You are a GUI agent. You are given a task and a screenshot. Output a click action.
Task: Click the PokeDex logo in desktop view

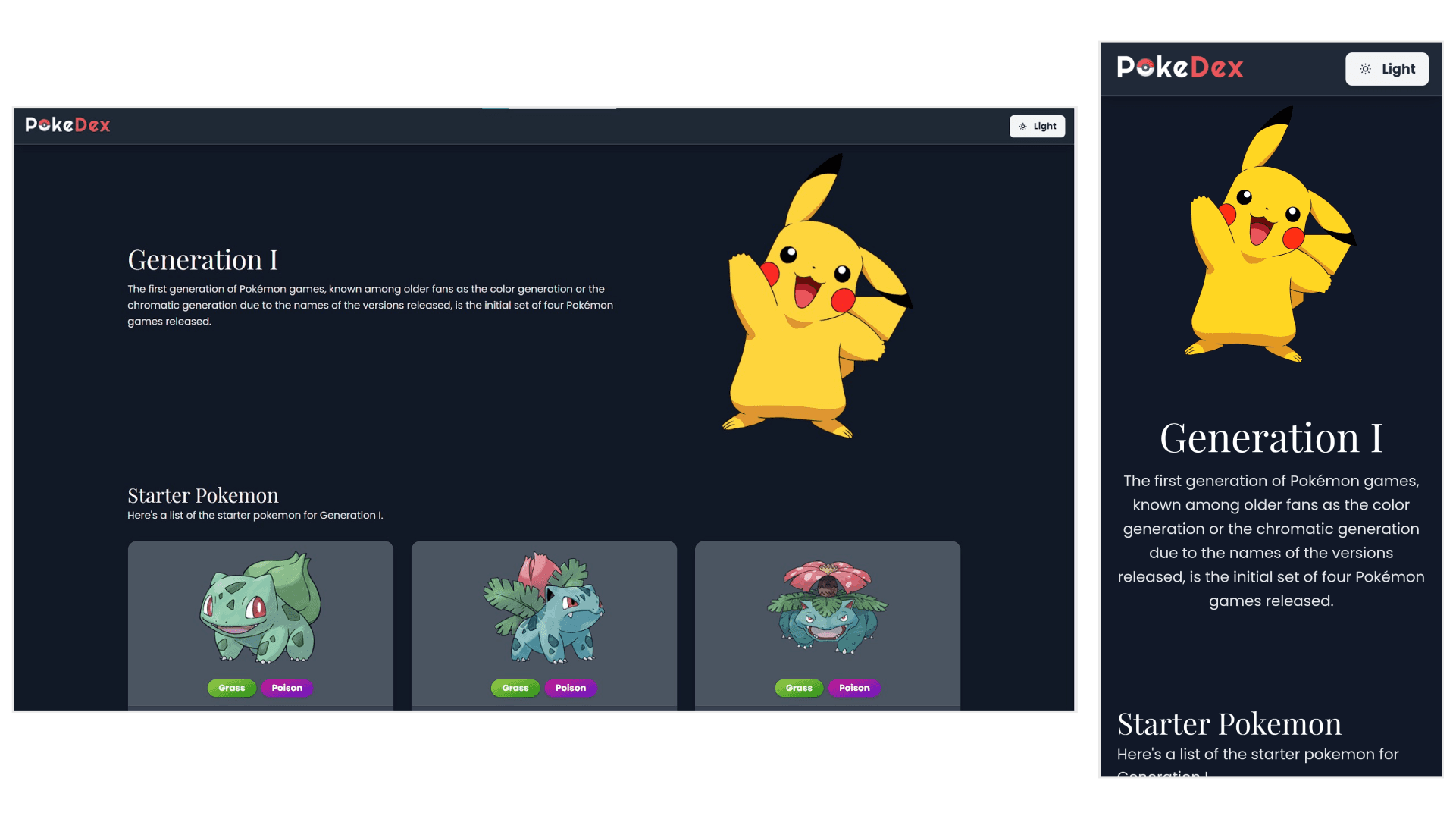pyautogui.click(x=67, y=125)
